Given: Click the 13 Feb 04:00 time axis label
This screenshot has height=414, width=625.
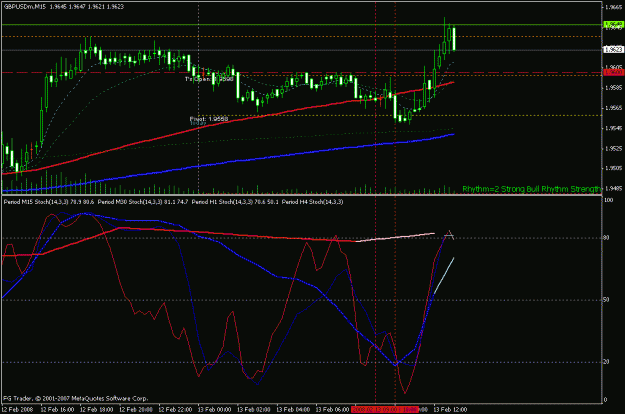Looking at the screenshot, I should 293,409.
